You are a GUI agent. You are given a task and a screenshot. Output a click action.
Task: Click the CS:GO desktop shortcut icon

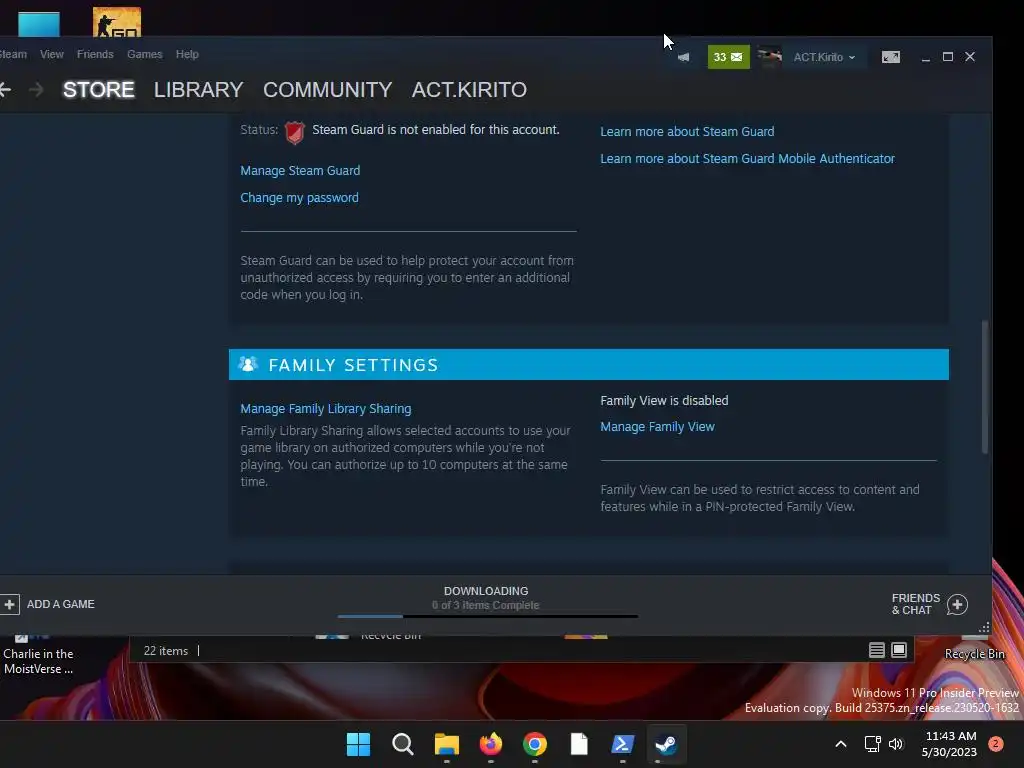[x=117, y=22]
